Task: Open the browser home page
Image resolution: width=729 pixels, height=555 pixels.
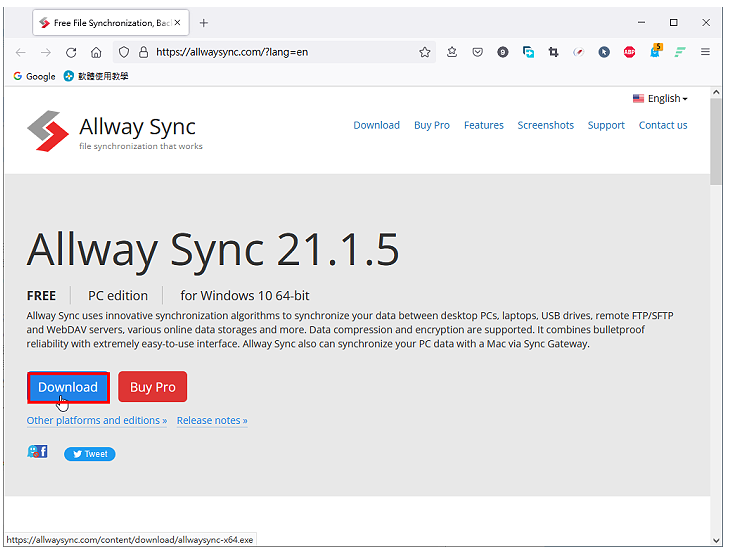Action: pyautogui.click(x=96, y=53)
